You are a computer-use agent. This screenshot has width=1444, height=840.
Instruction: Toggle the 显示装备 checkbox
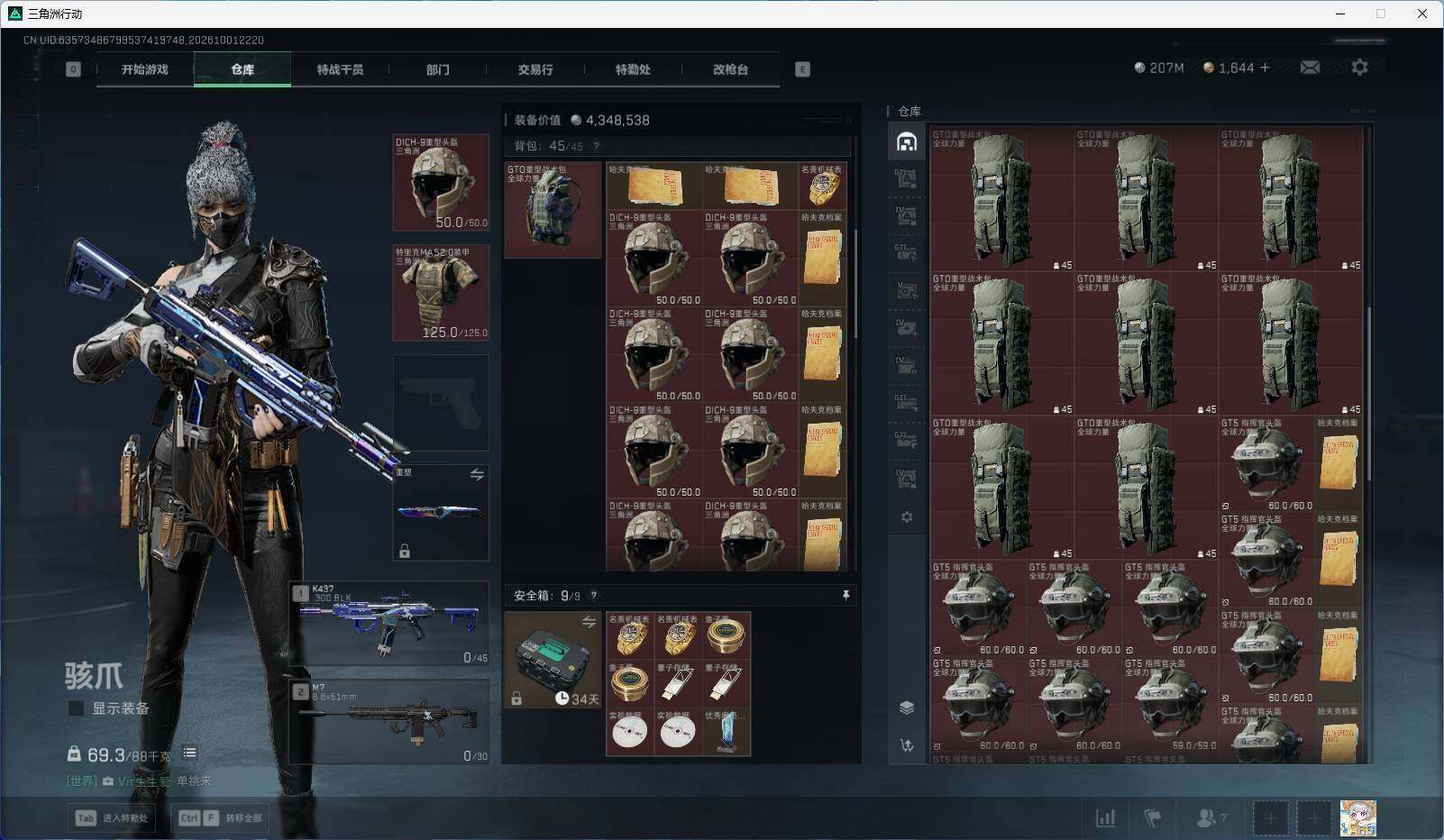tap(77, 708)
